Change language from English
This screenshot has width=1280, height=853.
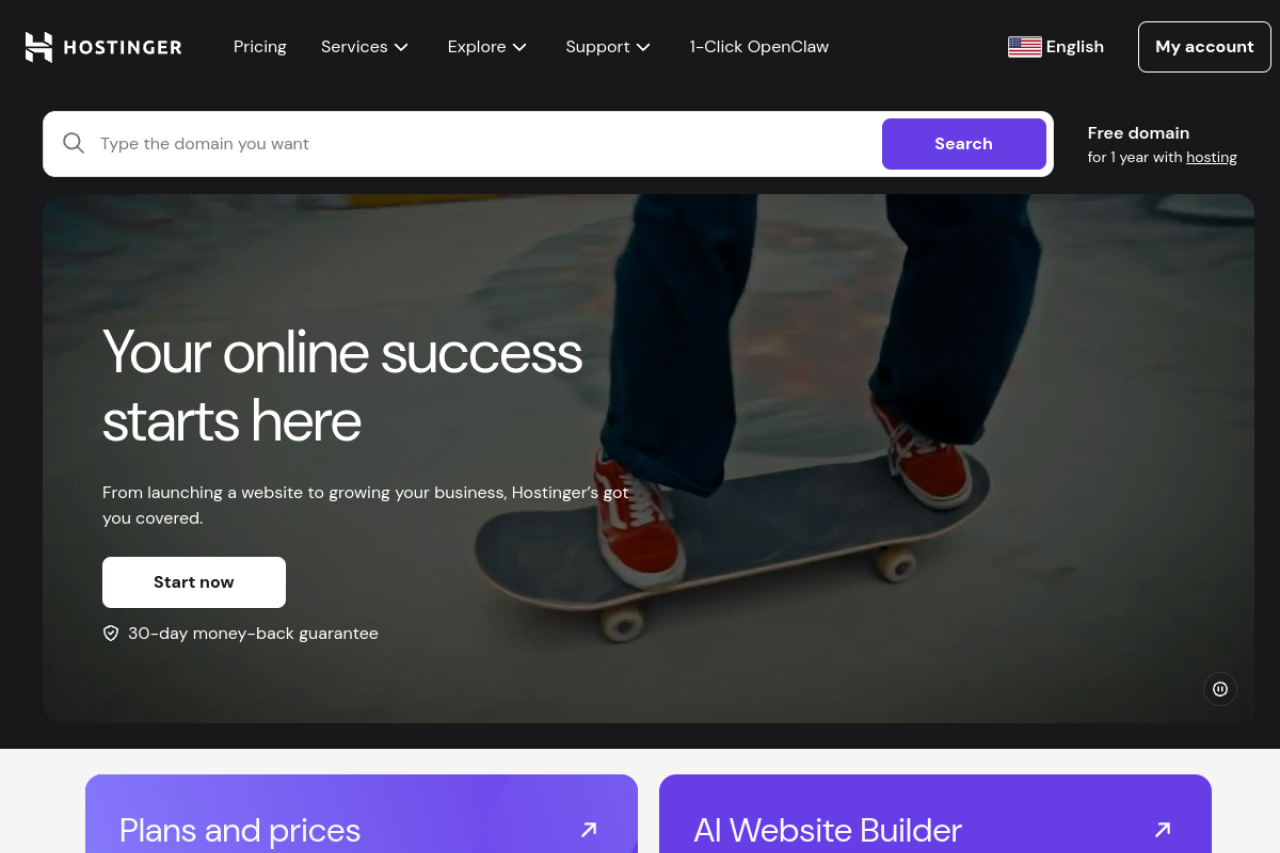pyautogui.click(x=1056, y=47)
